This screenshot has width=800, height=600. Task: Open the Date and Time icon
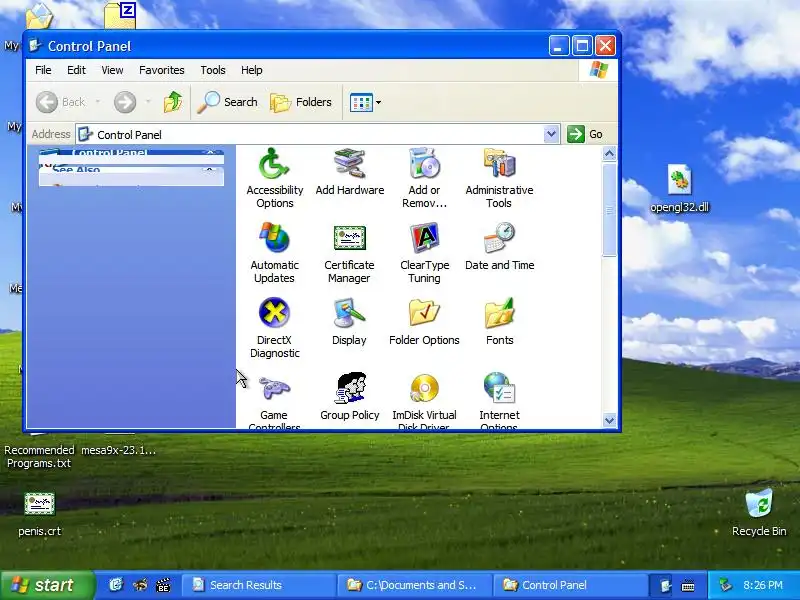click(499, 246)
